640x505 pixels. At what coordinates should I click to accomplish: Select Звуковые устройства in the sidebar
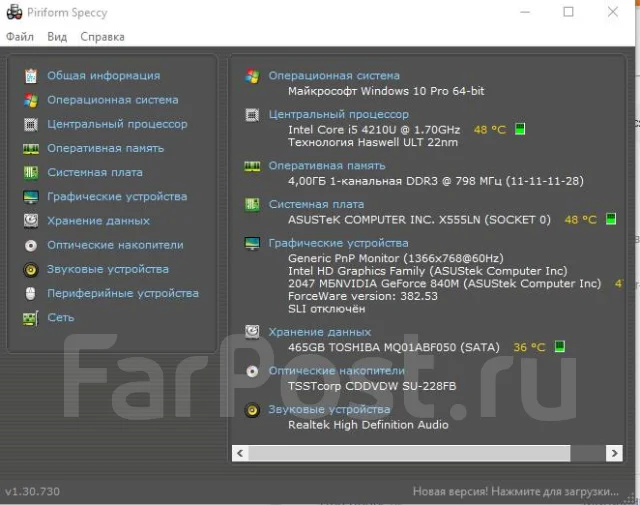(x=108, y=269)
